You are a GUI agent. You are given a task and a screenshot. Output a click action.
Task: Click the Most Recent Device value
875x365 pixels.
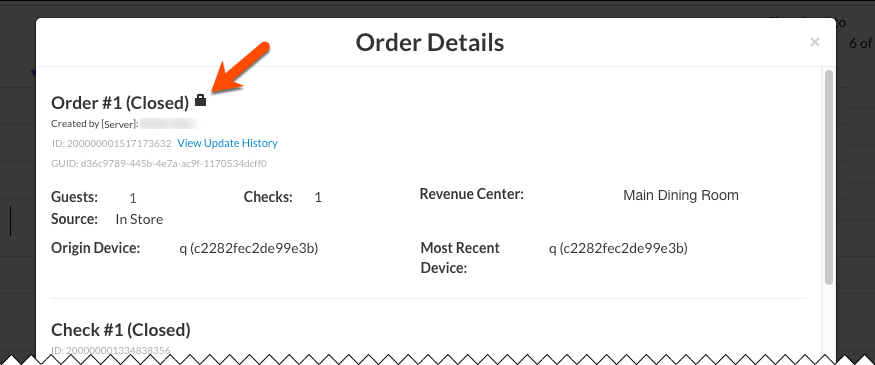click(x=618, y=249)
